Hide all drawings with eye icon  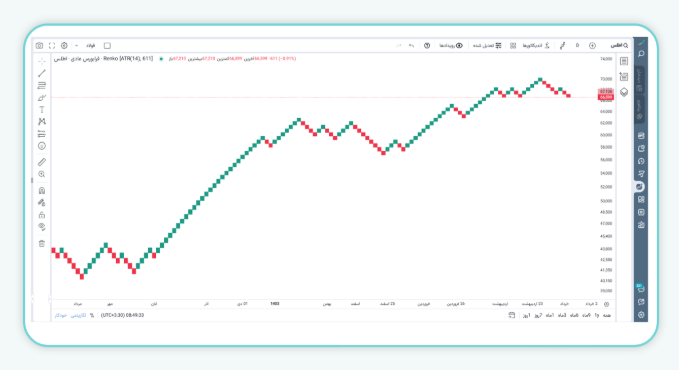click(x=42, y=227)
